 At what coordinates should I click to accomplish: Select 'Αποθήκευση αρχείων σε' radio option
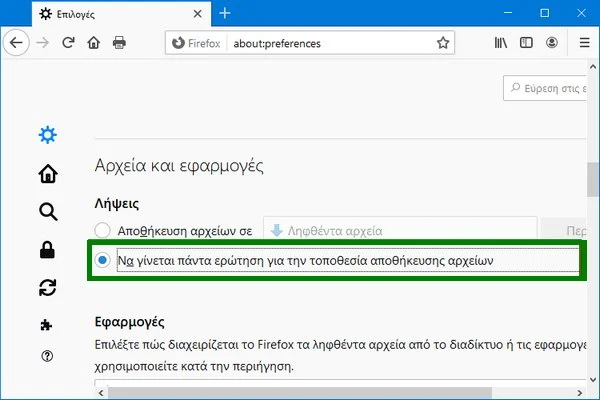coord(103,230)
